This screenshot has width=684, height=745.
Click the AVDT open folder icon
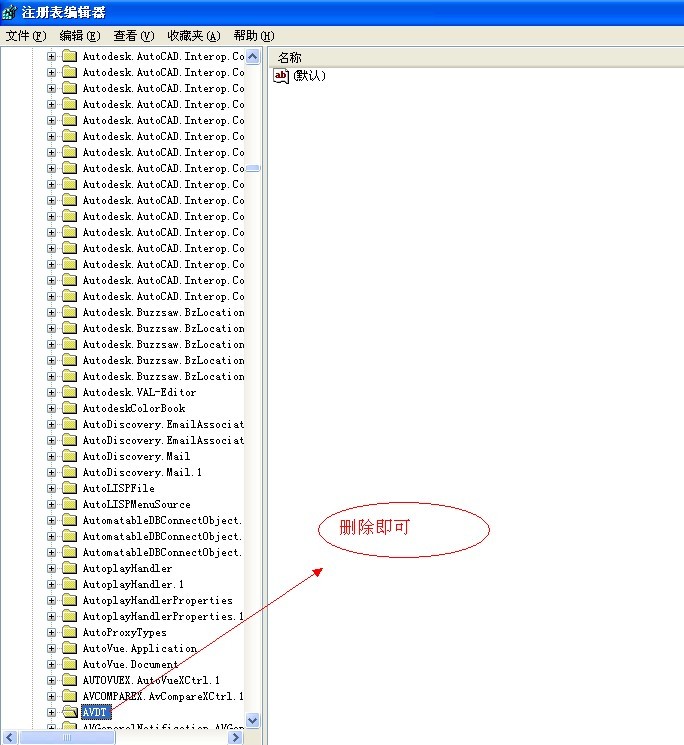point(70,712)
